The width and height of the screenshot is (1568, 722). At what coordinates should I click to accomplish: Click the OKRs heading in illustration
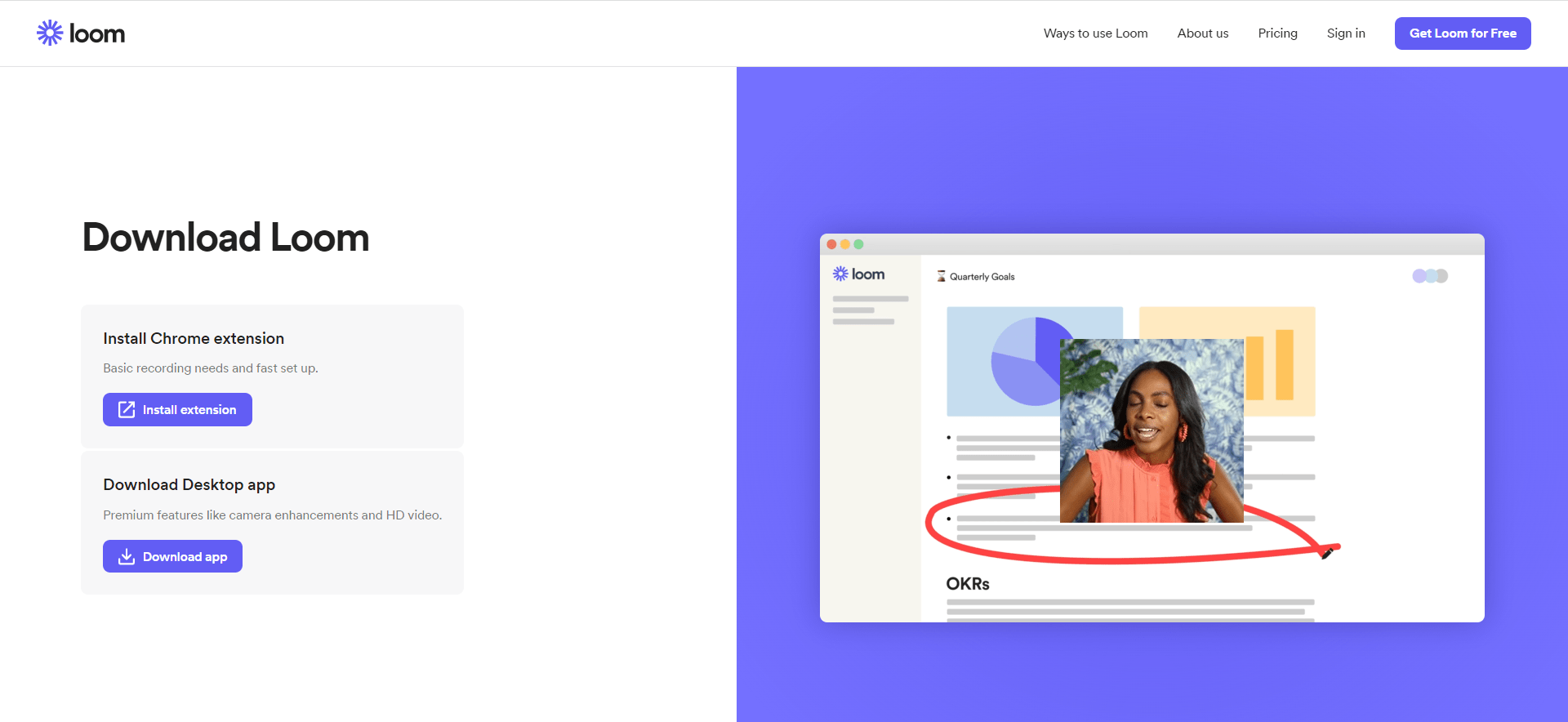[968, 584]
